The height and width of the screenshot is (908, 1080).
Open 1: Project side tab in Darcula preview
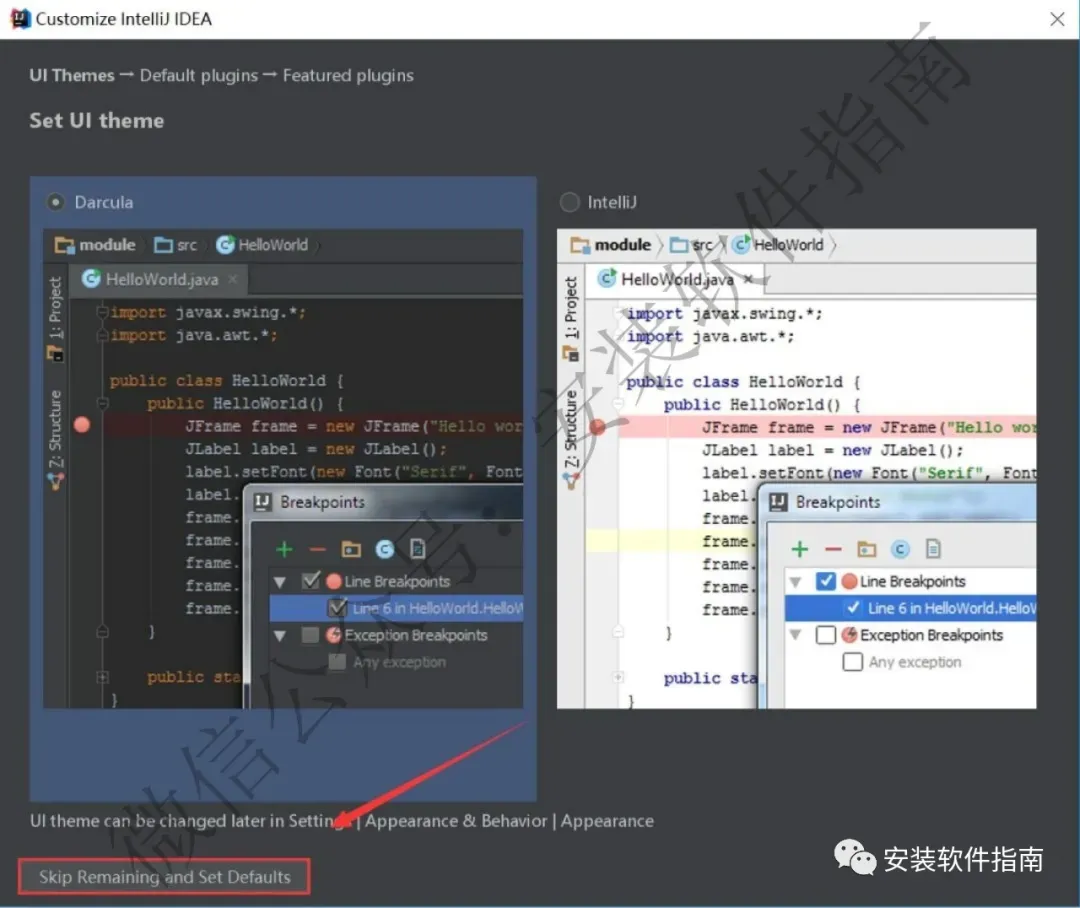(x=55, y=318)
